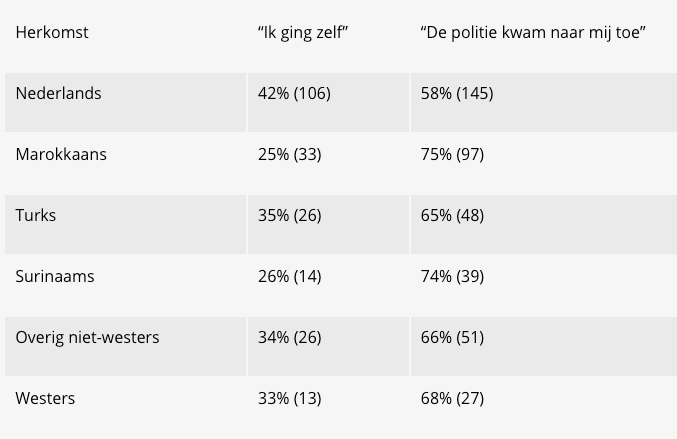Select the Surinaams row label

tap(55, 276)
